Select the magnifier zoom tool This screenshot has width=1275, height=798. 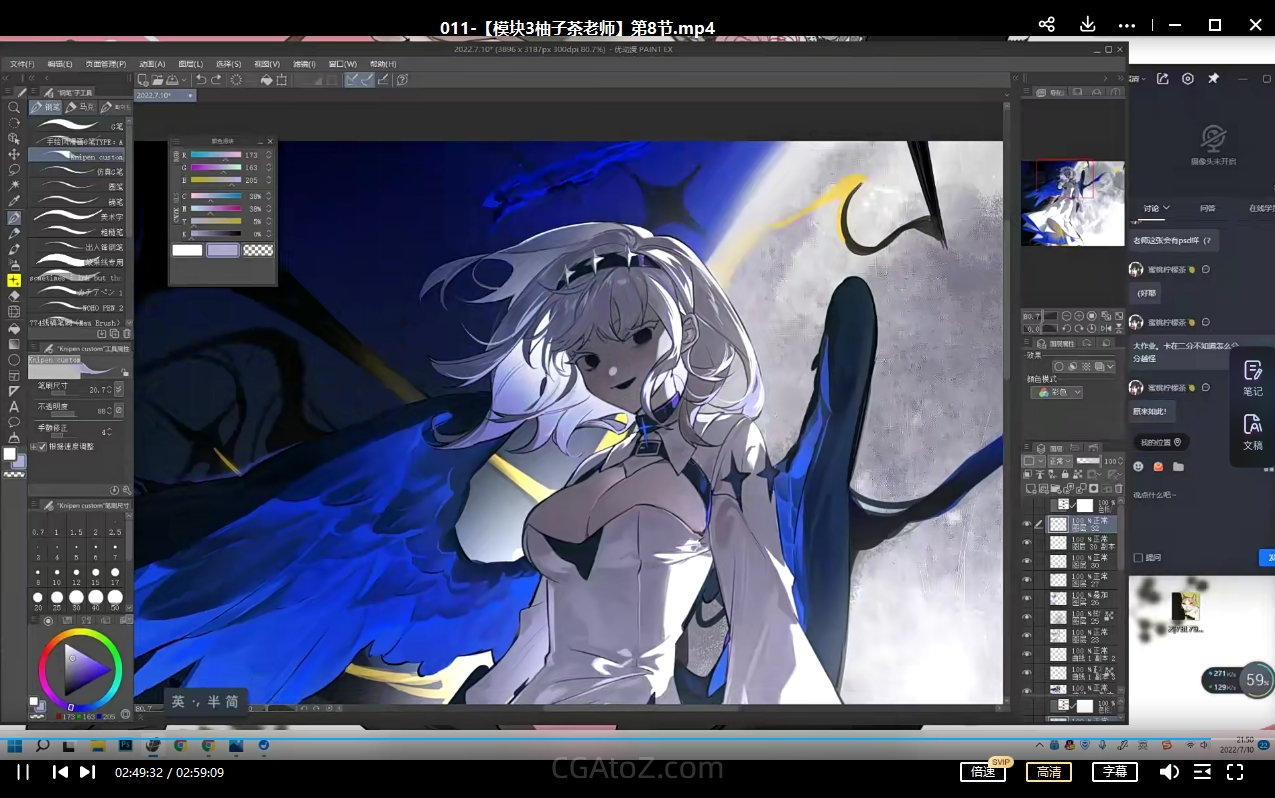[x=14, y=107]
